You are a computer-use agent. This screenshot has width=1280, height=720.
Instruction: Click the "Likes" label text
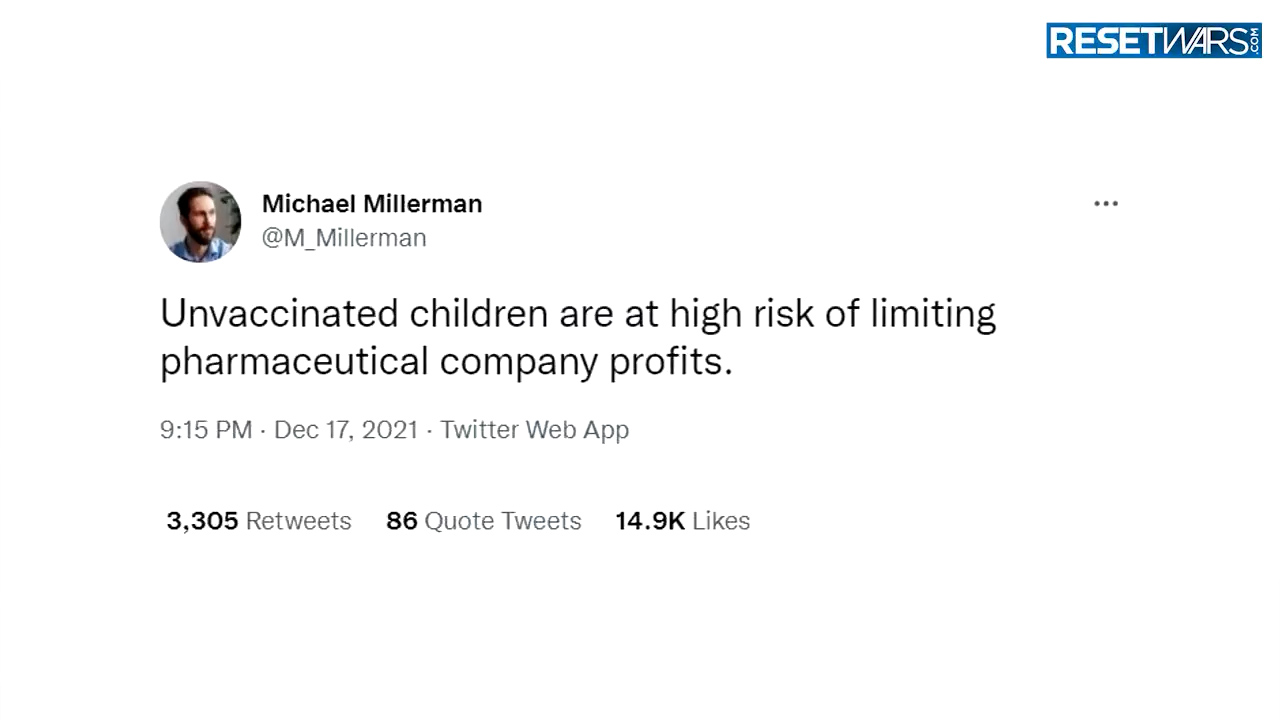(721, 521)
